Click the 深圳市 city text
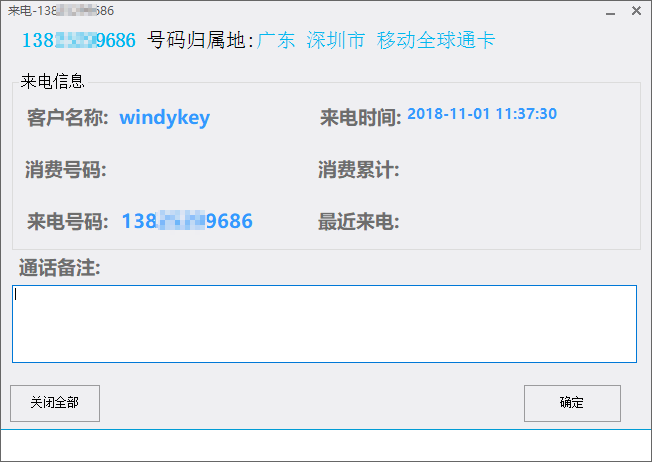The width and height of the screenshot is (652, 462). click(x=336, y=40)
